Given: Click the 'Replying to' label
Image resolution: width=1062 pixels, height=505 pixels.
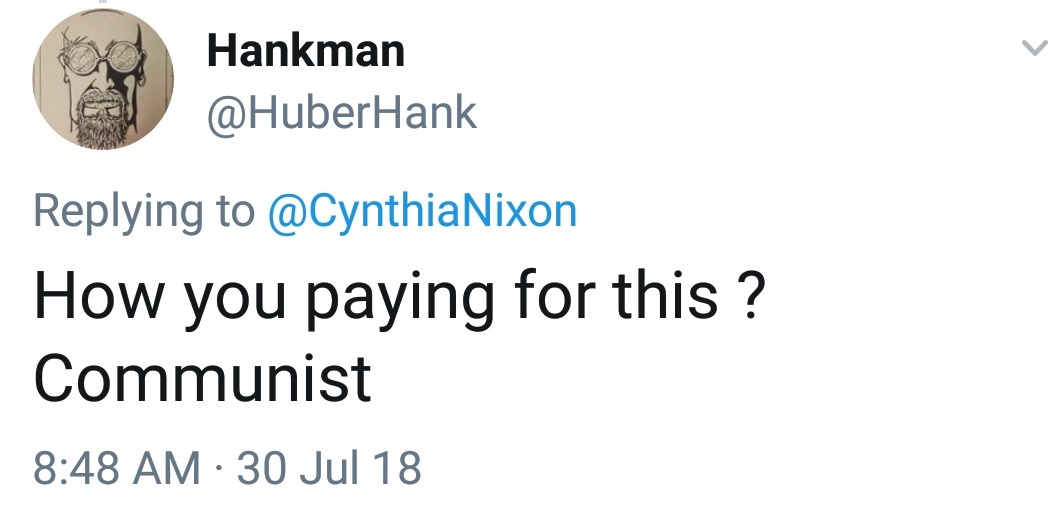Looking at the screenshot, I should coord(144,211).
